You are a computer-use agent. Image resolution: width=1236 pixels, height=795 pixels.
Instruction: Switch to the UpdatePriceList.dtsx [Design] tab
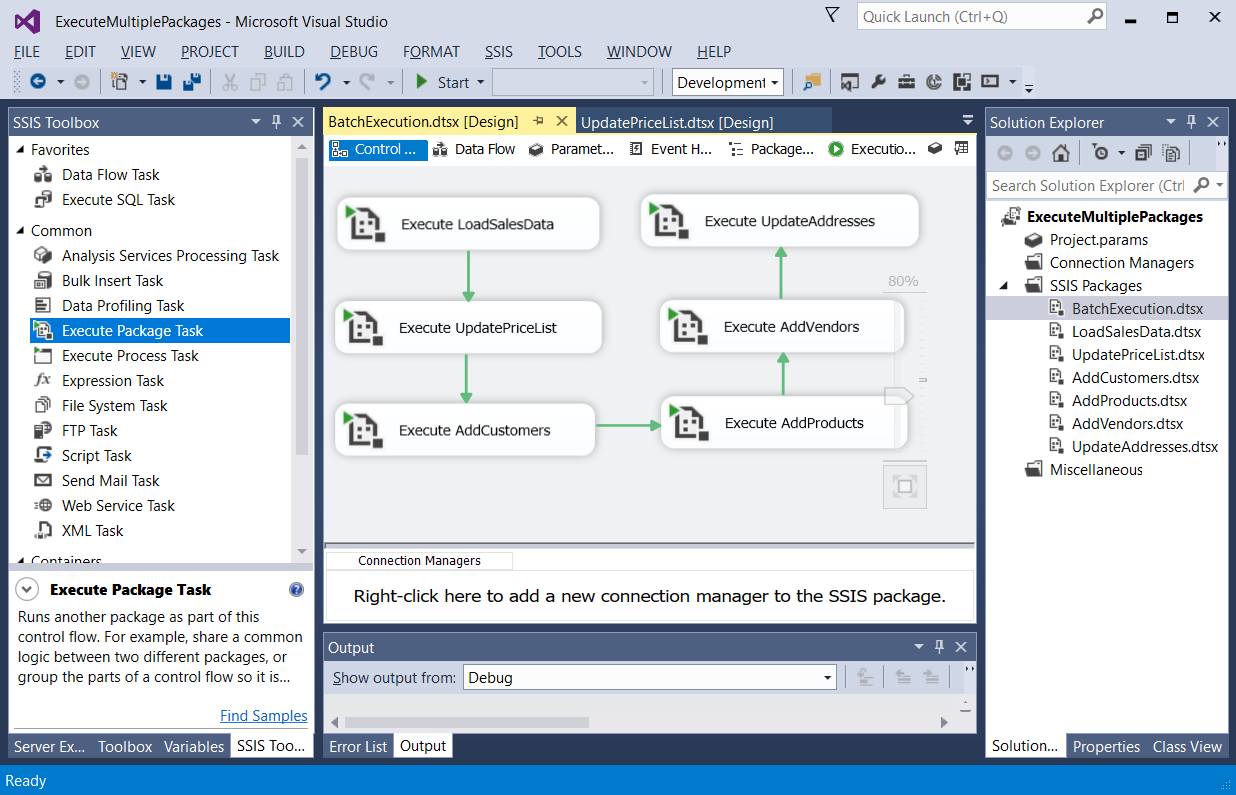tap(677, 122)
